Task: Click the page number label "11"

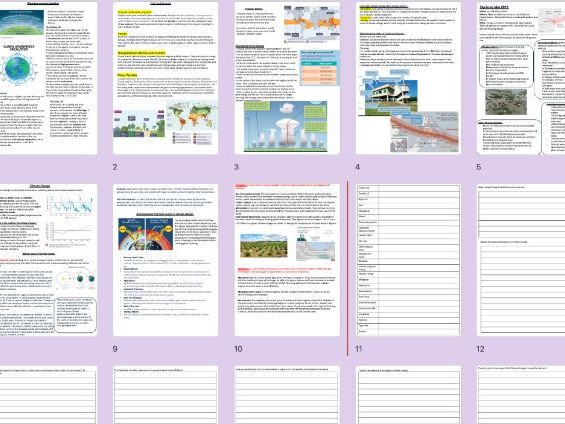Action: pyautogui.click(x=359, y=349)
